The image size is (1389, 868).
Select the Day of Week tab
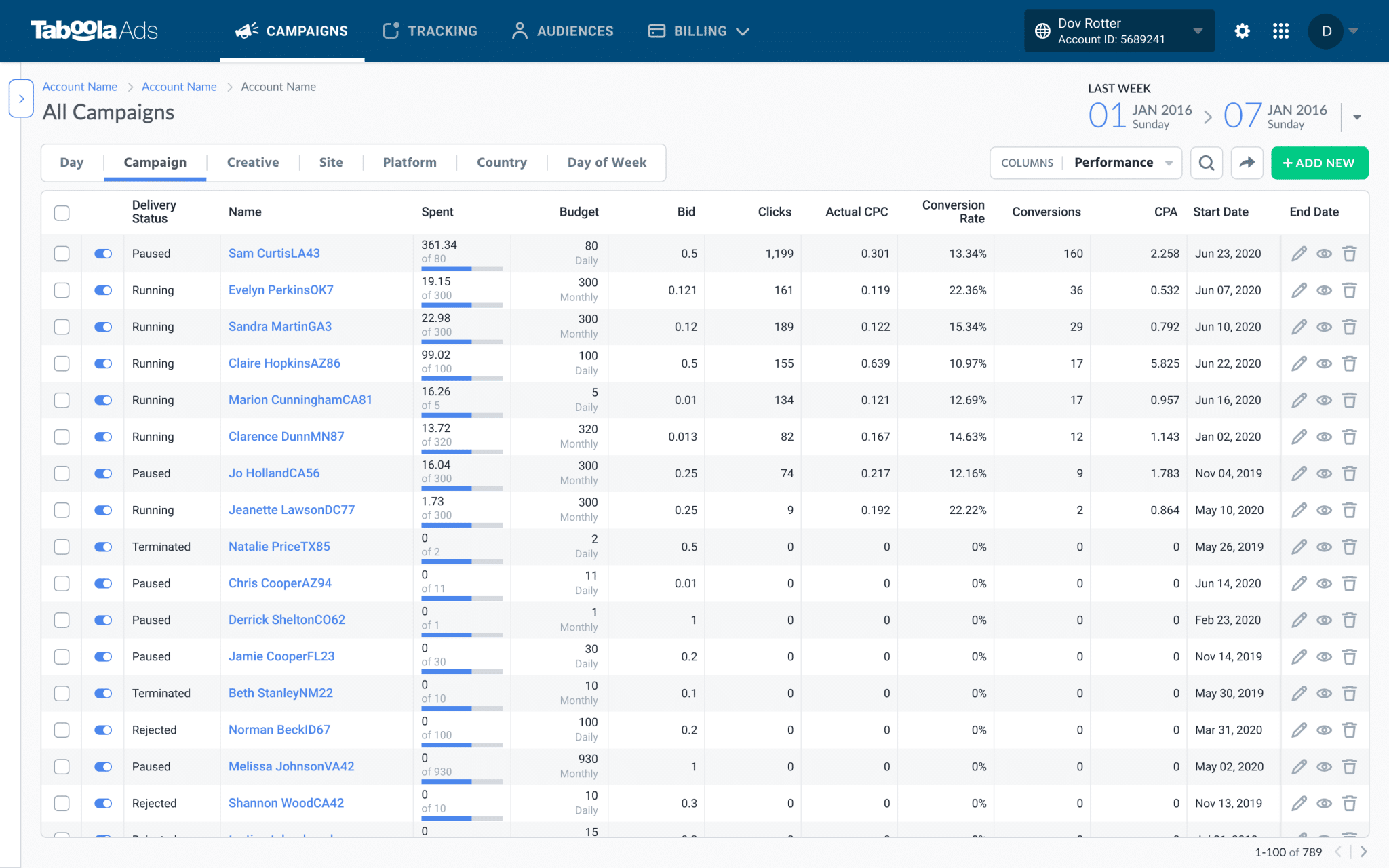(606, 163)
